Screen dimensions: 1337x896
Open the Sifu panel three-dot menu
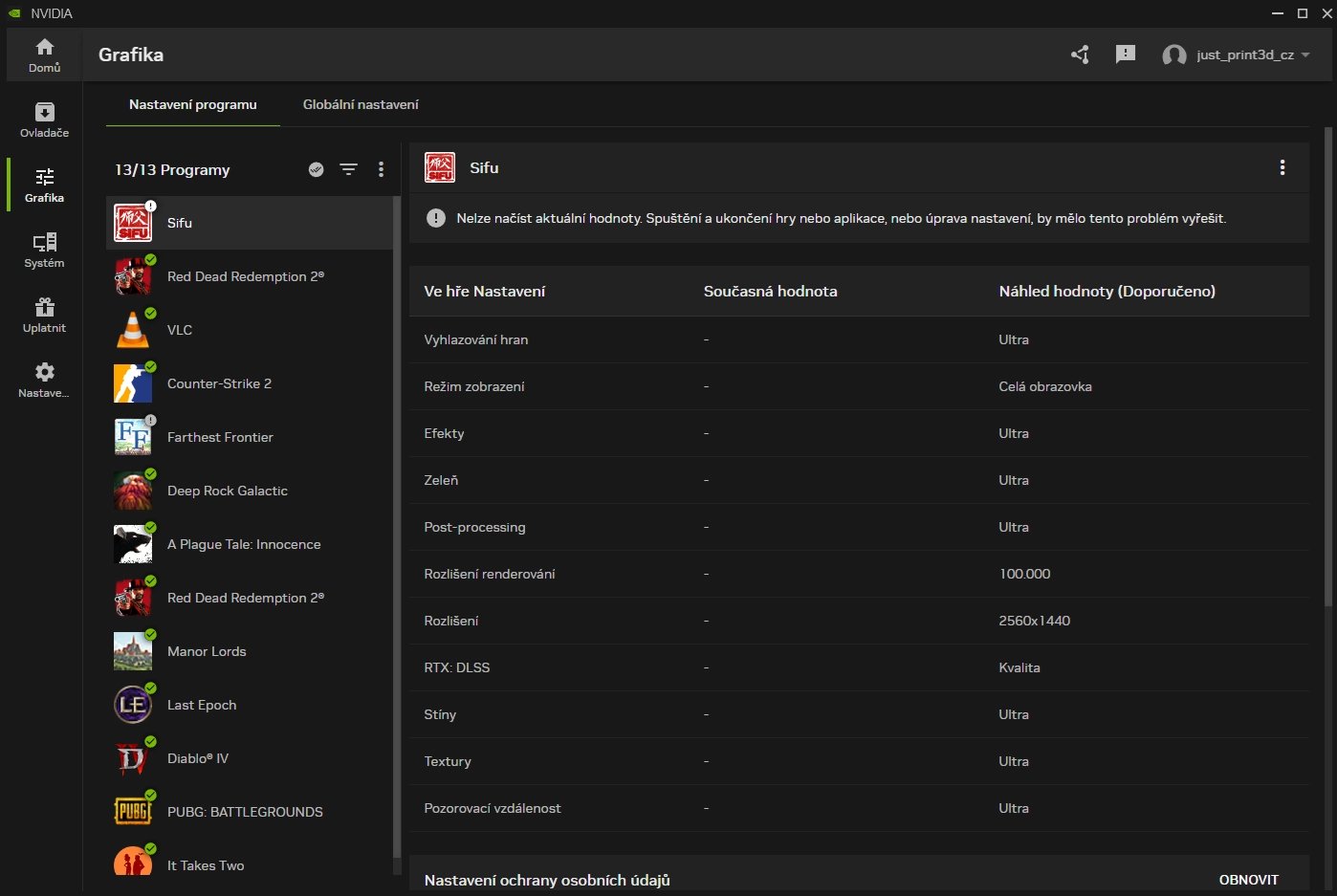[x=1282, y=167]
